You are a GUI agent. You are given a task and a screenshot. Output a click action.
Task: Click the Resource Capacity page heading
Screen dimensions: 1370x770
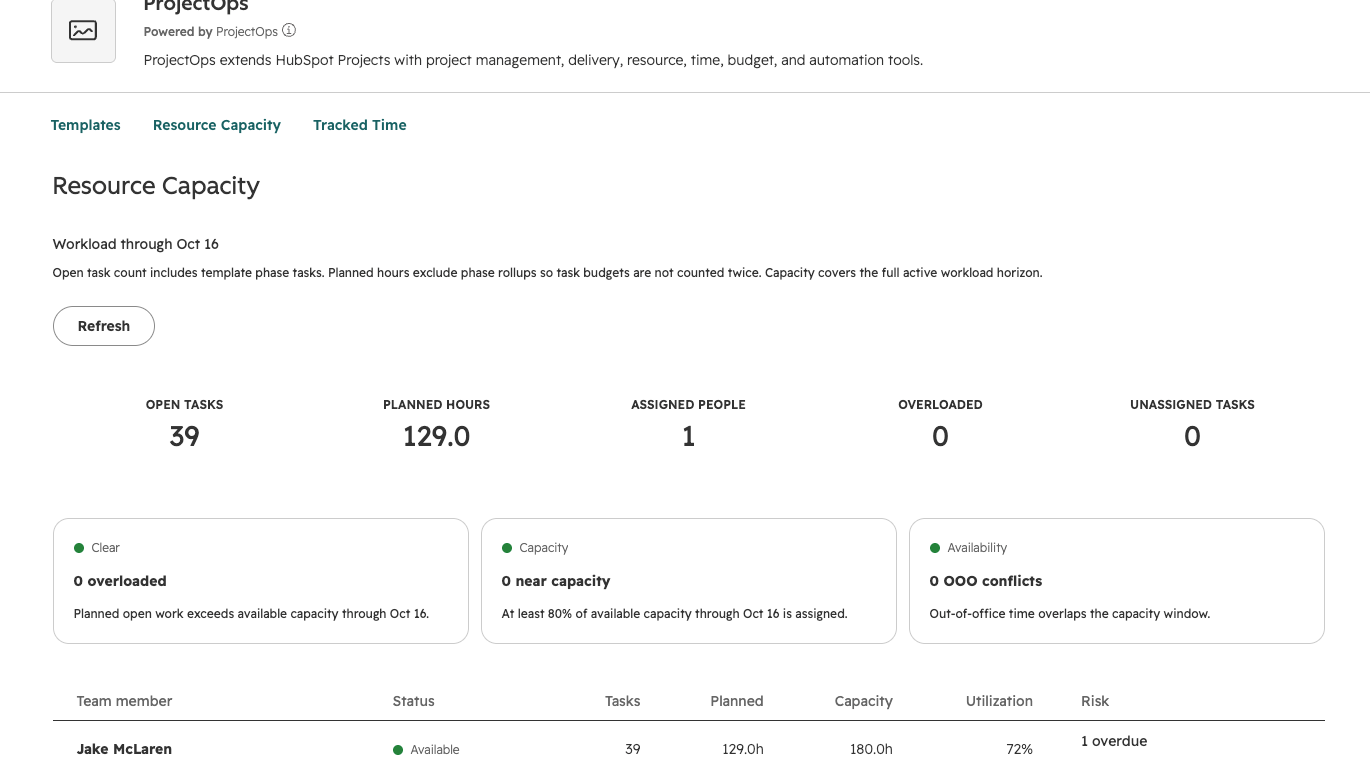coord(156,186)
